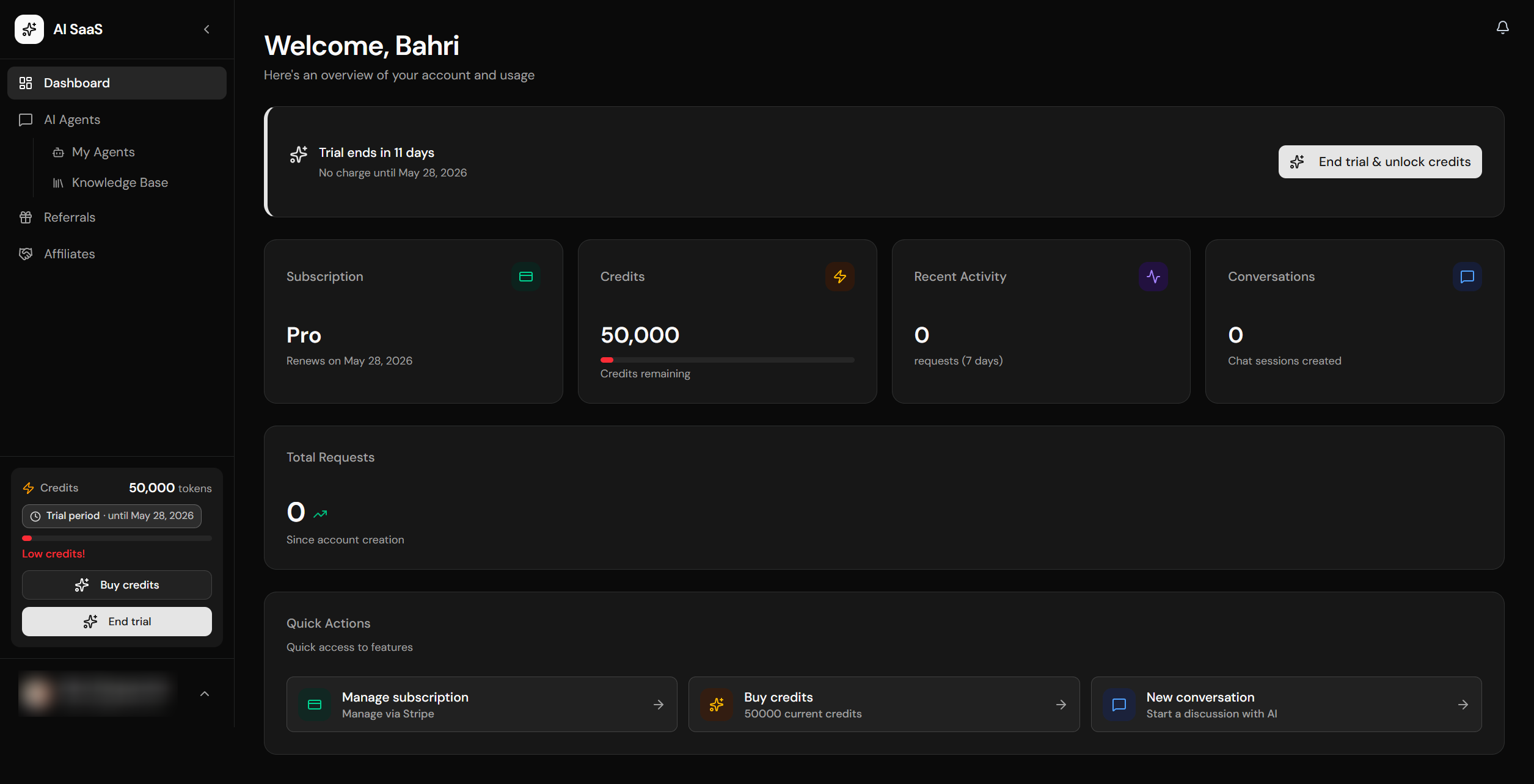1534x784 pixels.
Task: Go to My Agents
Action: (x=103, y=152)
